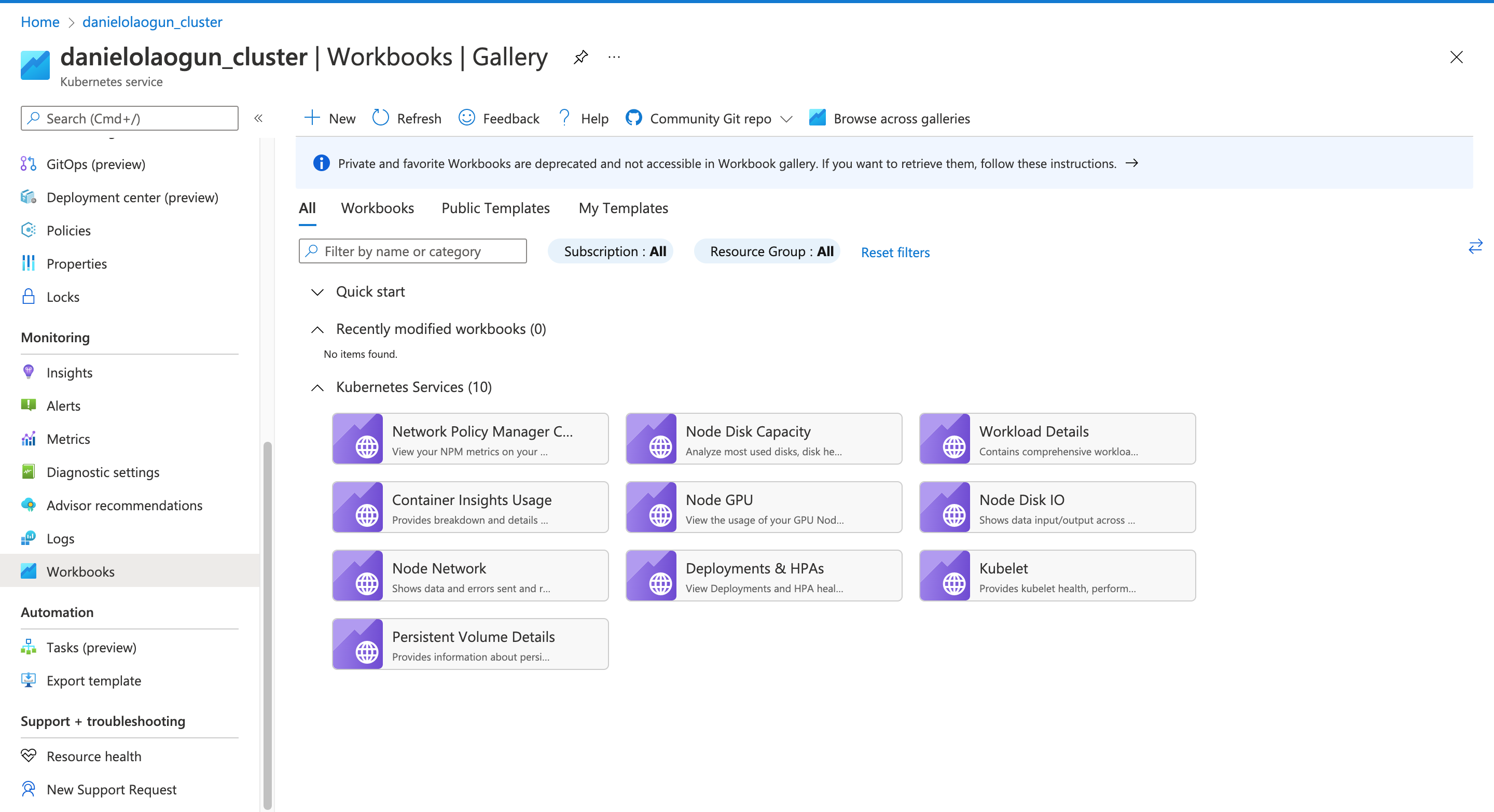The image size is (1494, 812).
Task: Click the Alerts icon in Monitoring
Action: click(x=29, y=405)
